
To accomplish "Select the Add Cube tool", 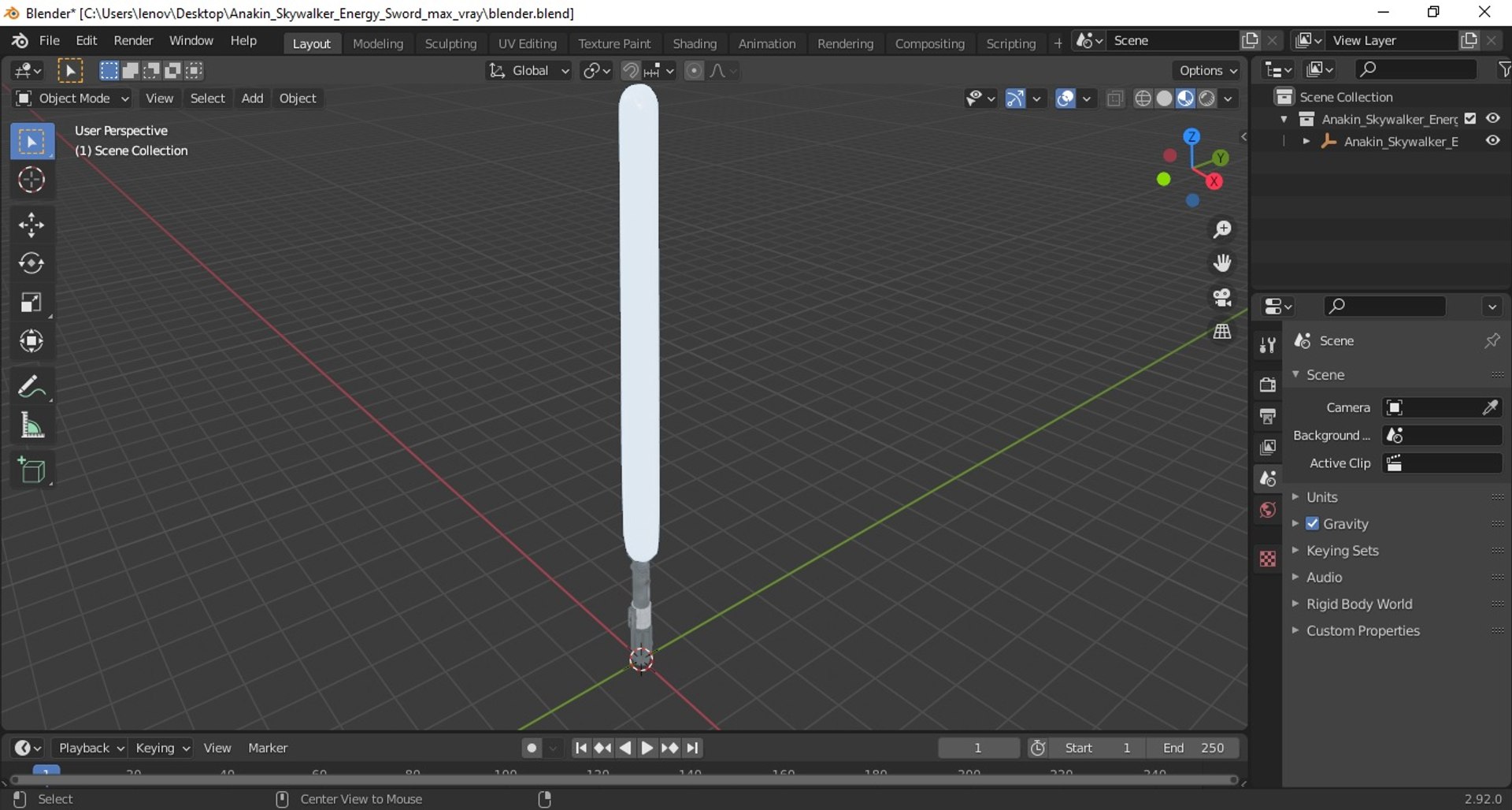I will pos(31,471).
